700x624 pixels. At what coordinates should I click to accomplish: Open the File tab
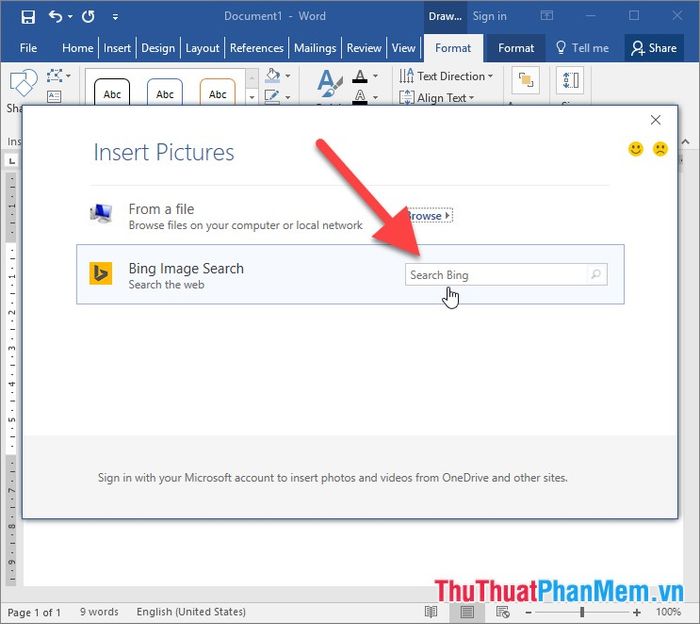pyautogui.click(x=28, y=48)
